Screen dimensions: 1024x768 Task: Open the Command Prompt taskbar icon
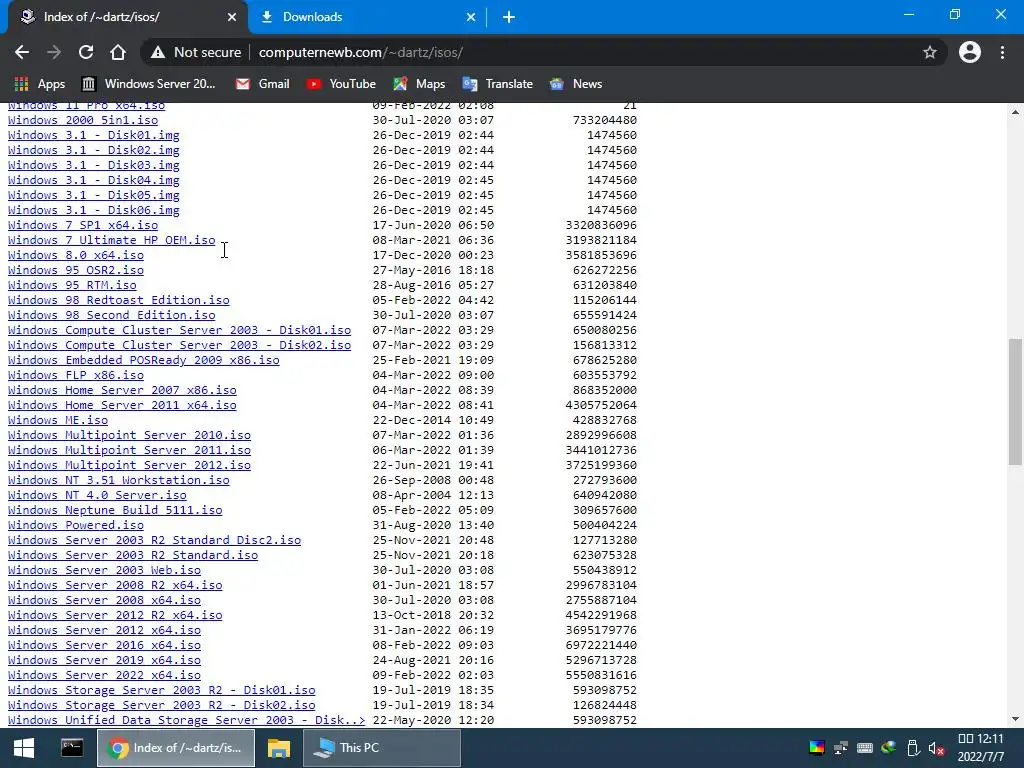pos(72,748)
